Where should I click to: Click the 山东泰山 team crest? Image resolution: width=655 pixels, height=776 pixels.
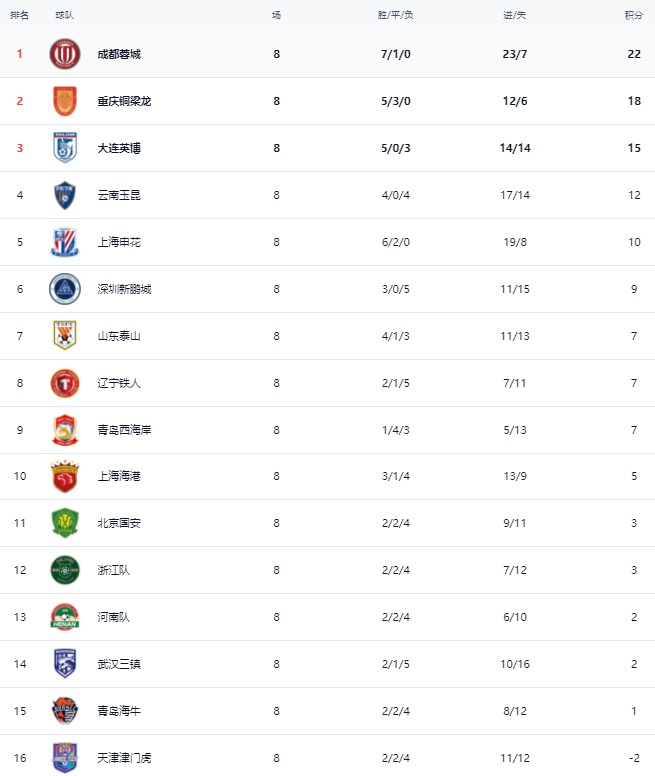[65, 336]
